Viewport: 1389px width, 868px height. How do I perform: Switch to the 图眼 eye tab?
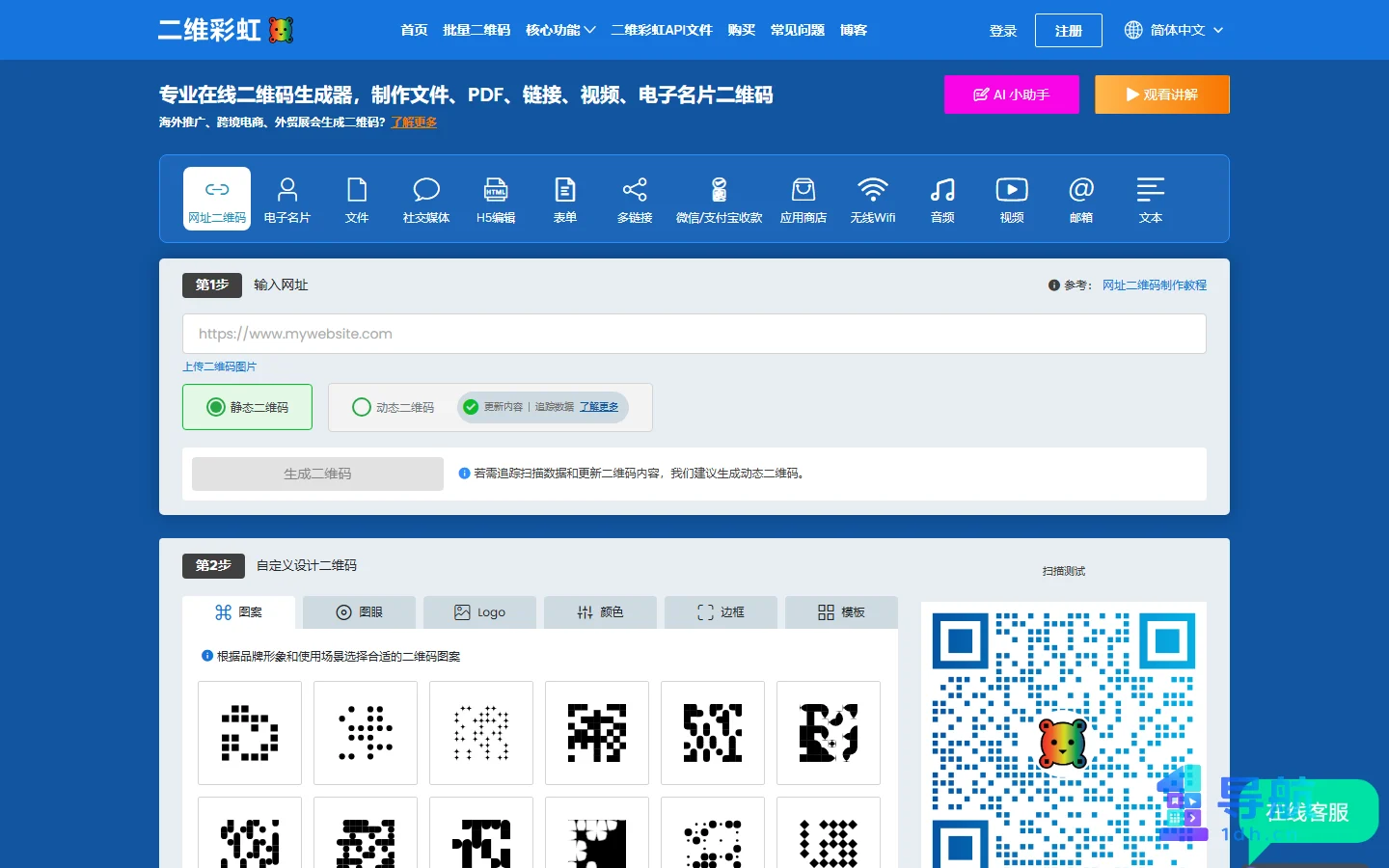[359, 612]
